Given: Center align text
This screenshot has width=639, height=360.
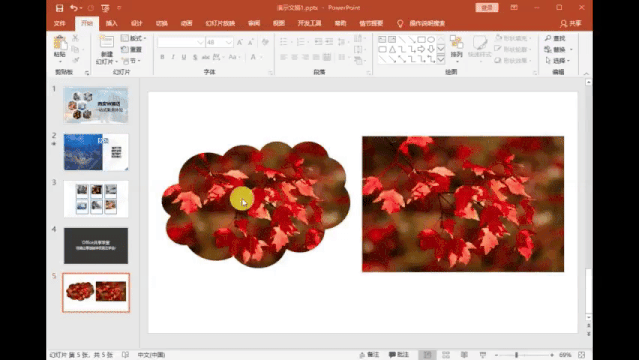Looking at the screenshot, I should pyautogui.click(x=295, y=57).
